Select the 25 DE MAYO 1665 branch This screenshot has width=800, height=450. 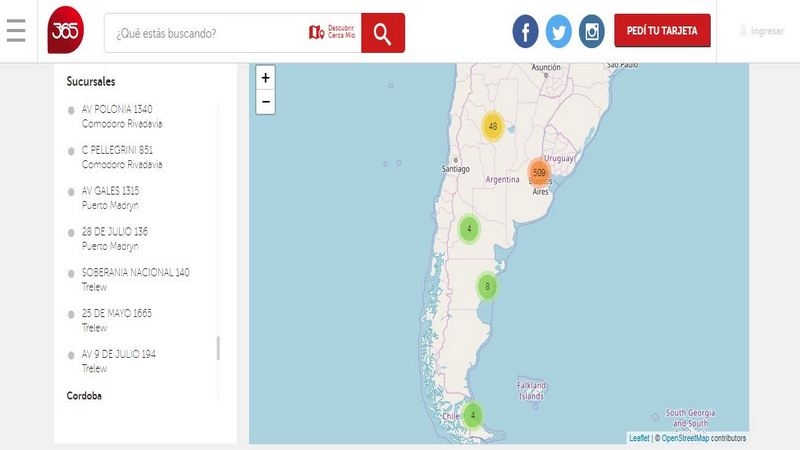click(x=117, y=313)
